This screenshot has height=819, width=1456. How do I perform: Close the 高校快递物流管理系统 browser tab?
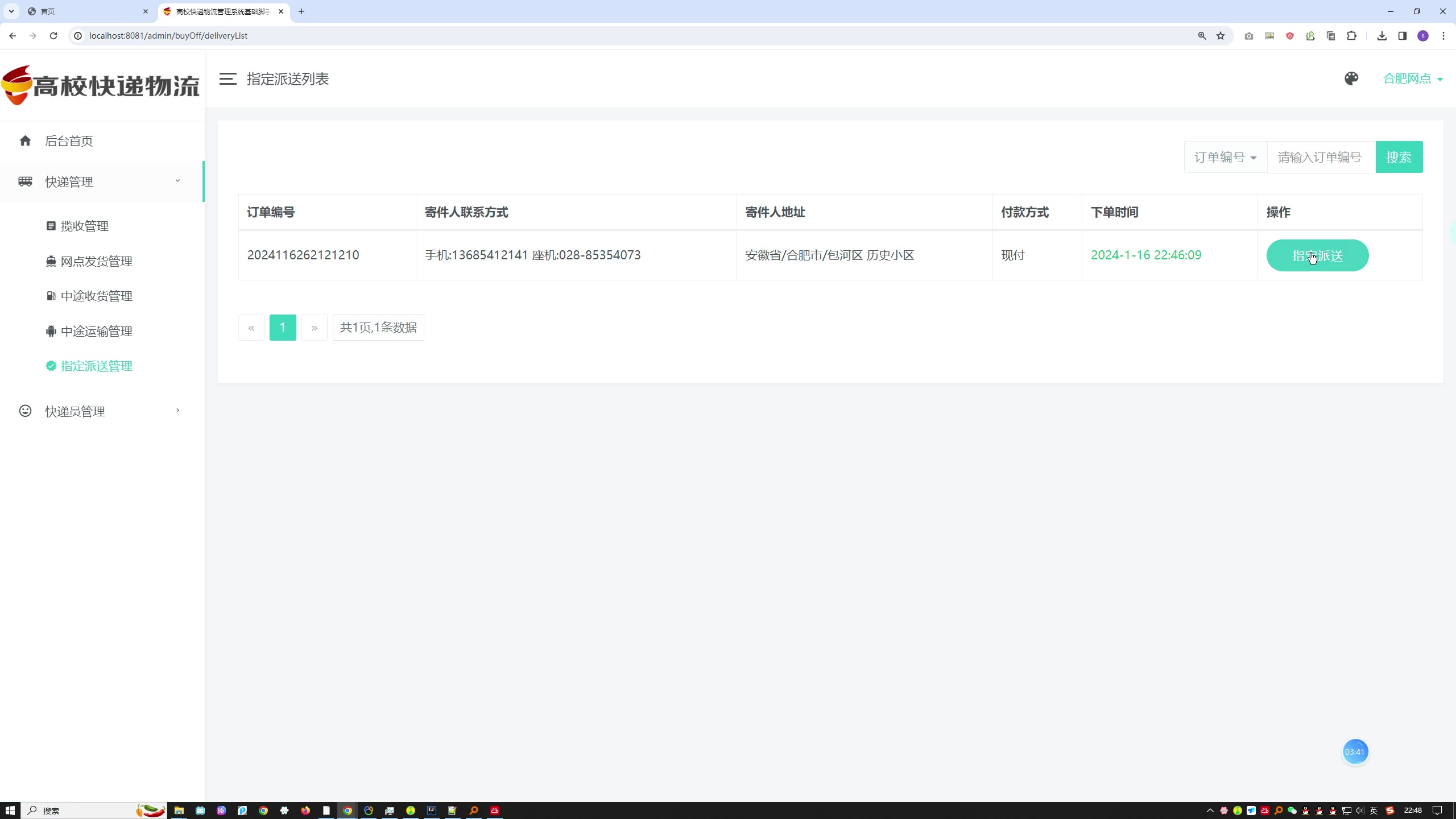pos(281,11)
